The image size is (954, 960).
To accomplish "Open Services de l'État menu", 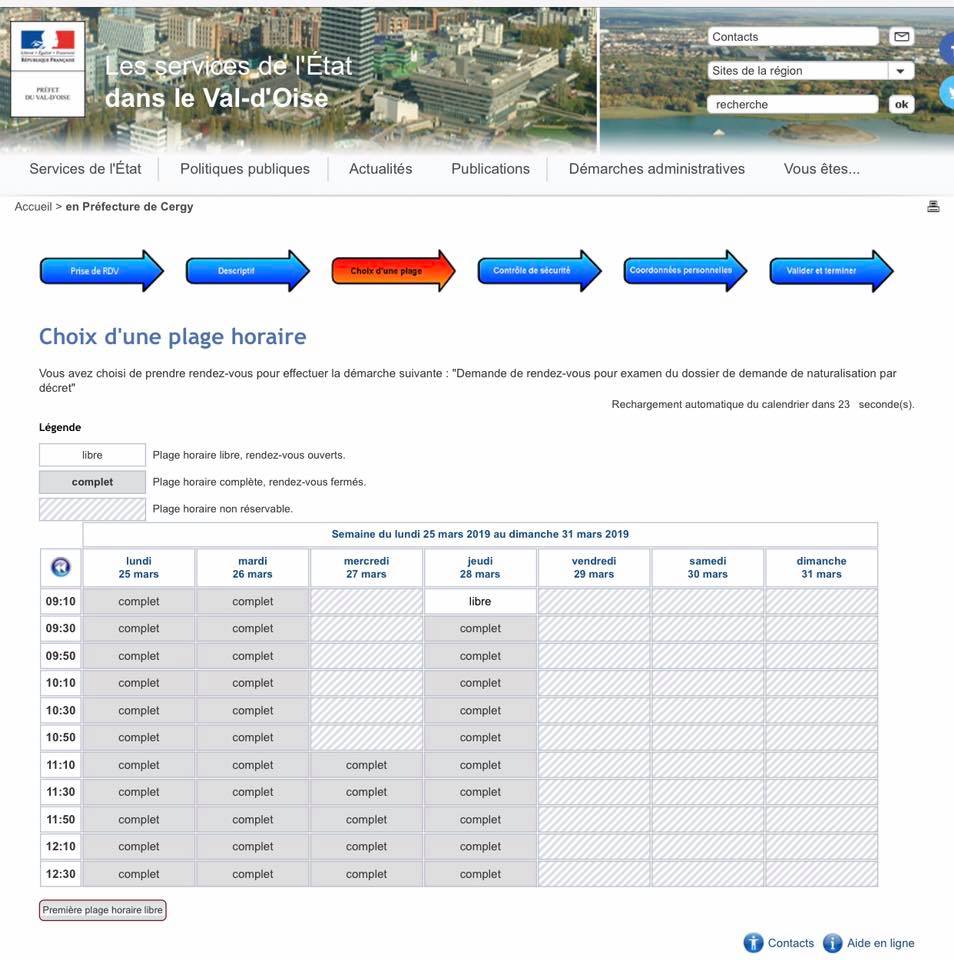I will 85,169.
